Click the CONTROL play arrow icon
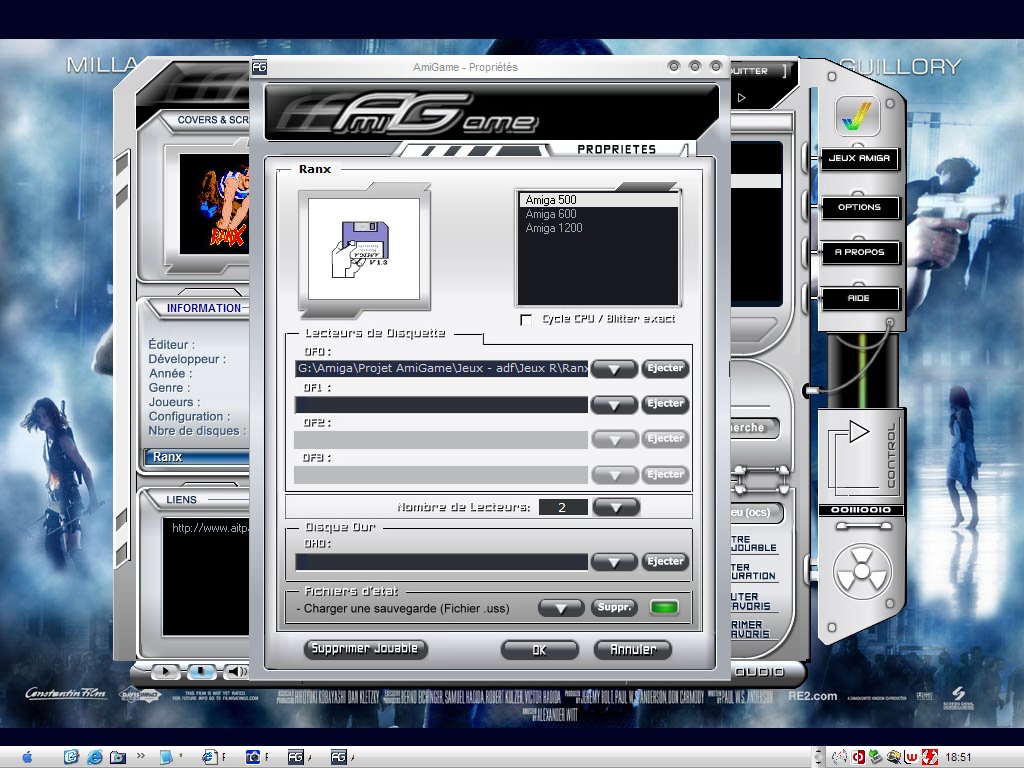Viewport: 1024px width, 768px height. (858, 432)
